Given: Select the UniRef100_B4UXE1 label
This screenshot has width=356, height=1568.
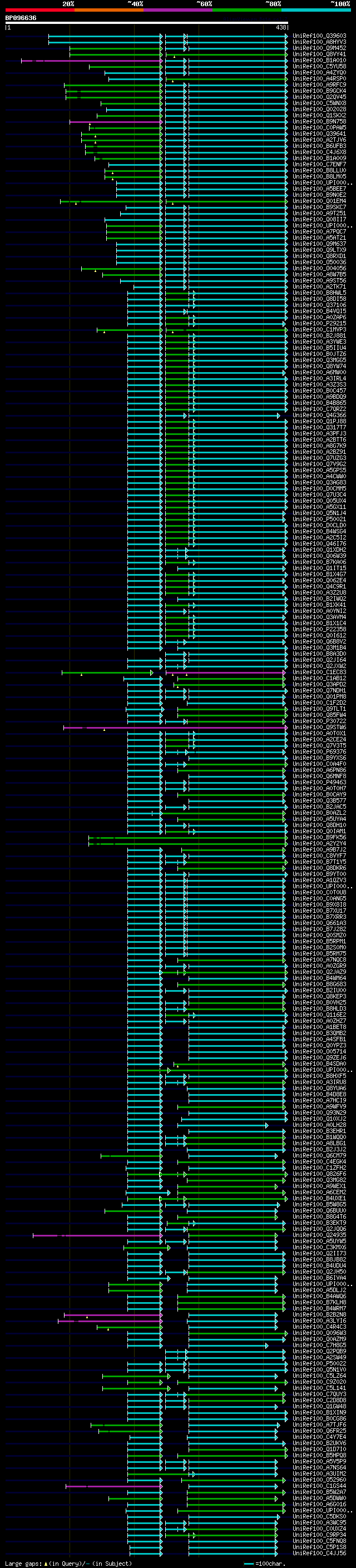Looking at the screenshot, I should pos(319,1198).
